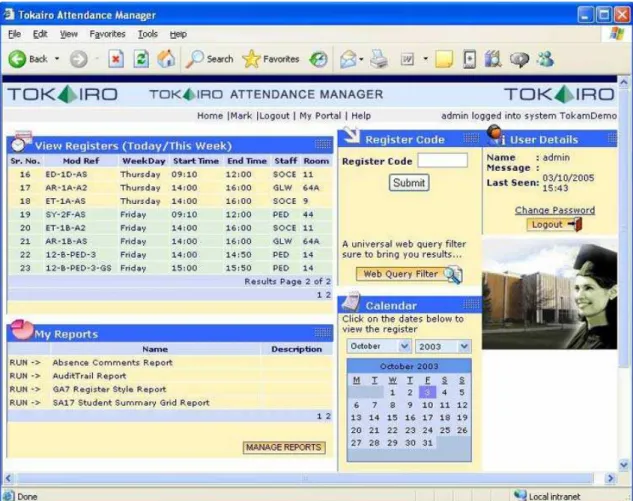Click the browser Back button
This screenshot has height=501, width=633.
(27, 59)
